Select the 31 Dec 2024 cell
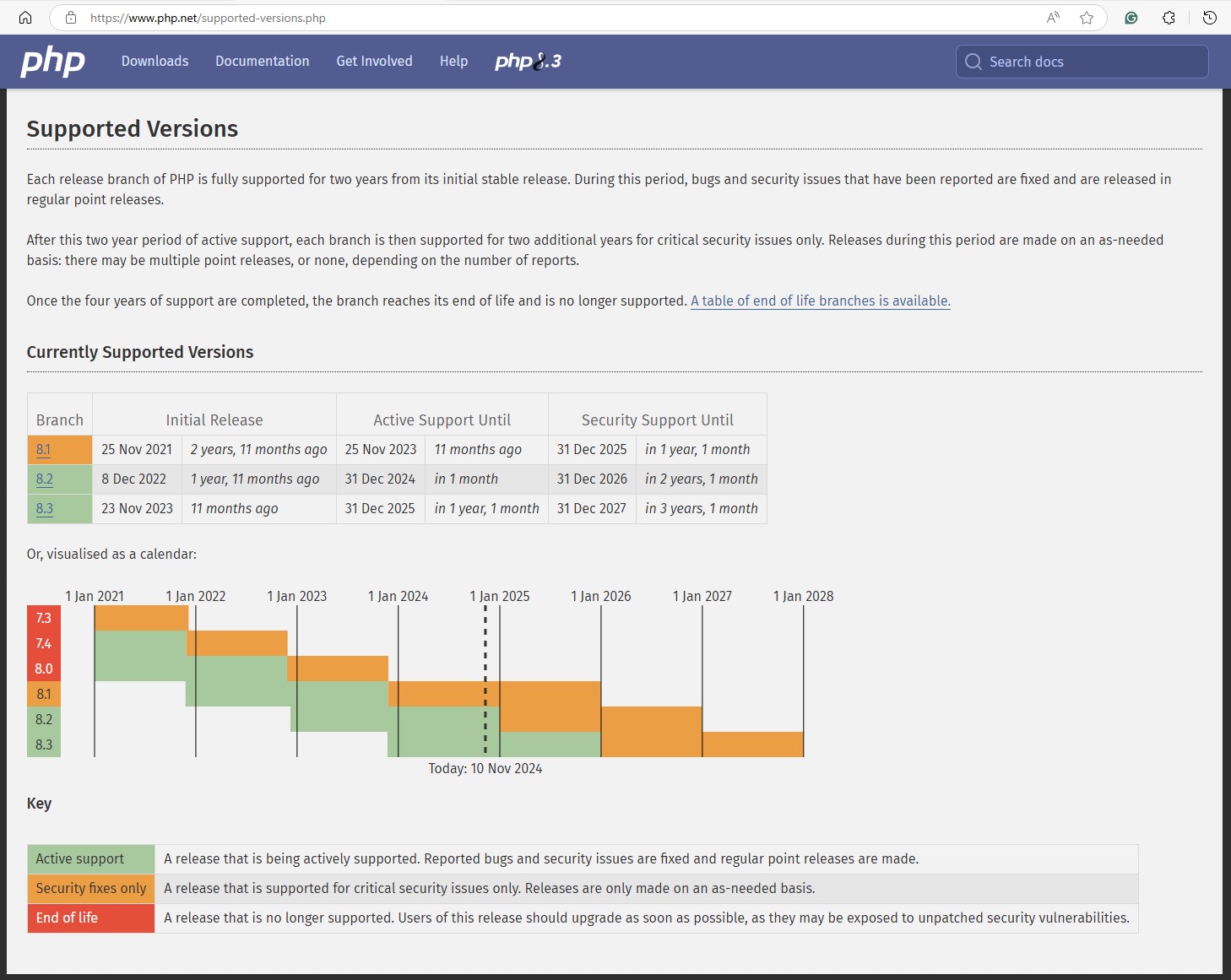Screen dimensions: 1231x980 381,479
